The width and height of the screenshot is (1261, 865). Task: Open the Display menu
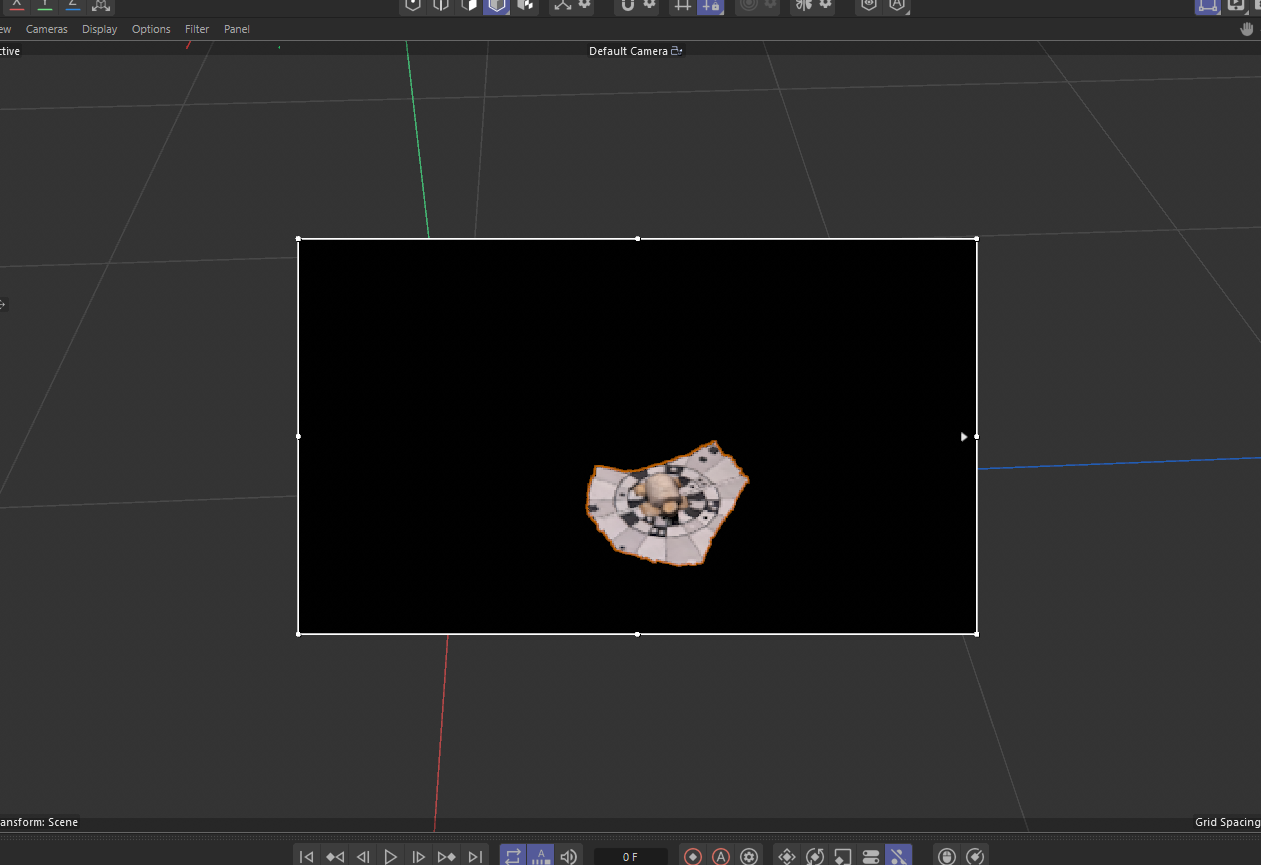tap(99, 29)
